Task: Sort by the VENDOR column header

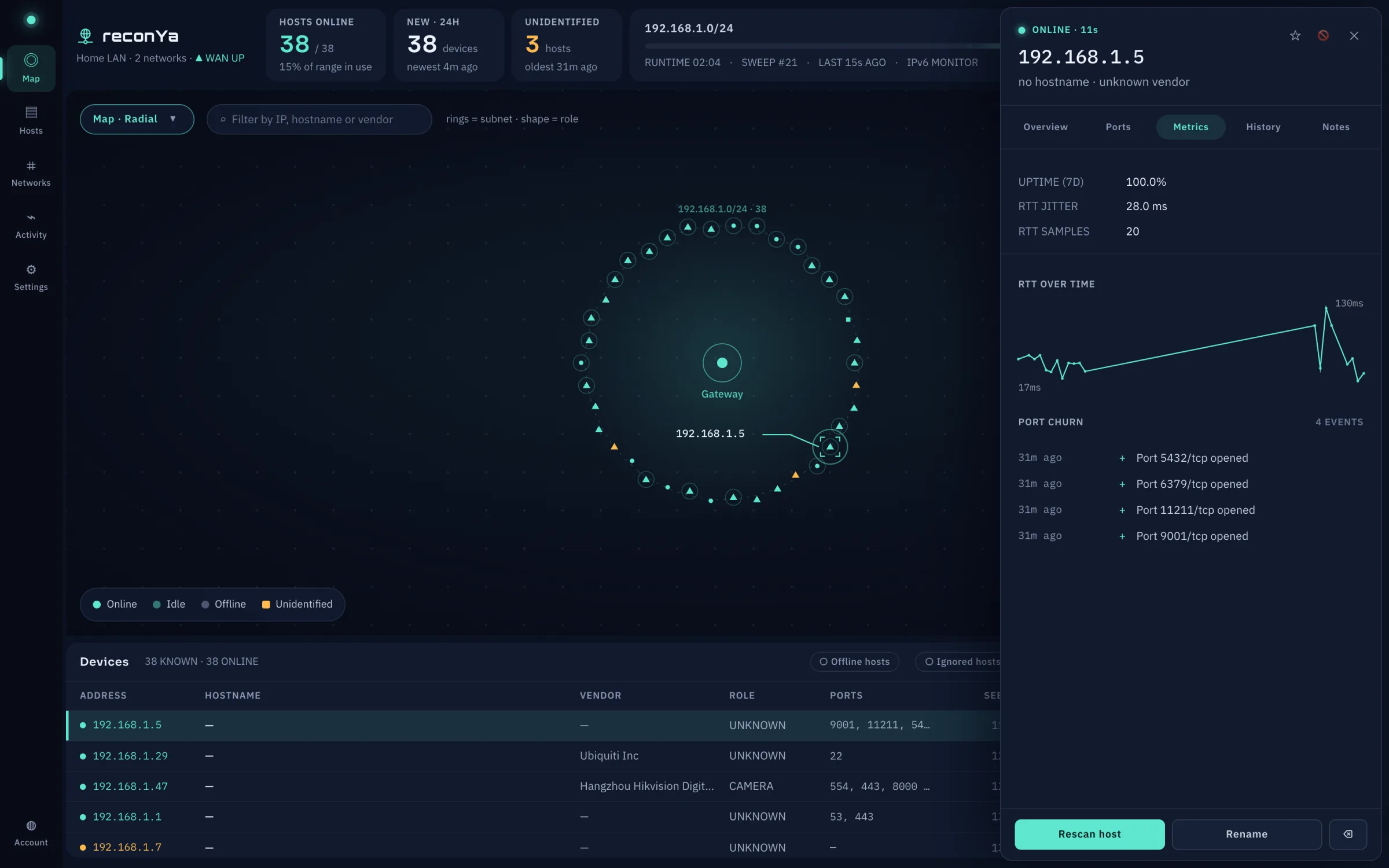Action: coord(600,696)
